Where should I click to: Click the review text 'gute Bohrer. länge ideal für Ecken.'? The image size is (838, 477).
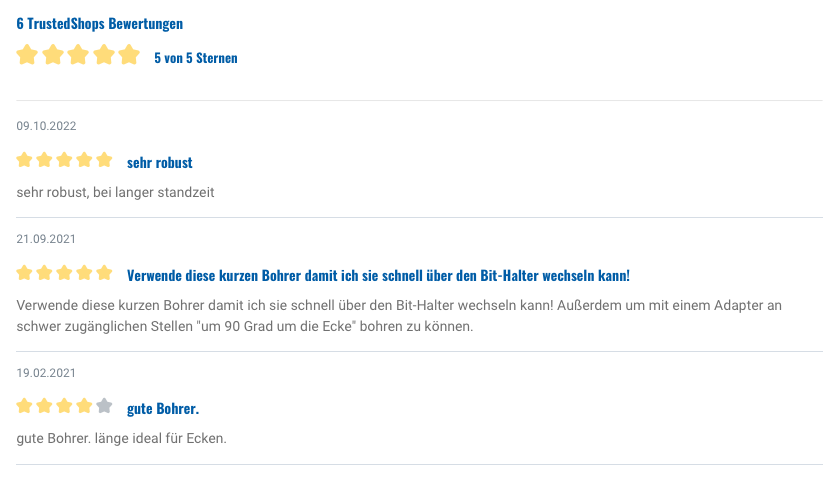pos(122,438)
